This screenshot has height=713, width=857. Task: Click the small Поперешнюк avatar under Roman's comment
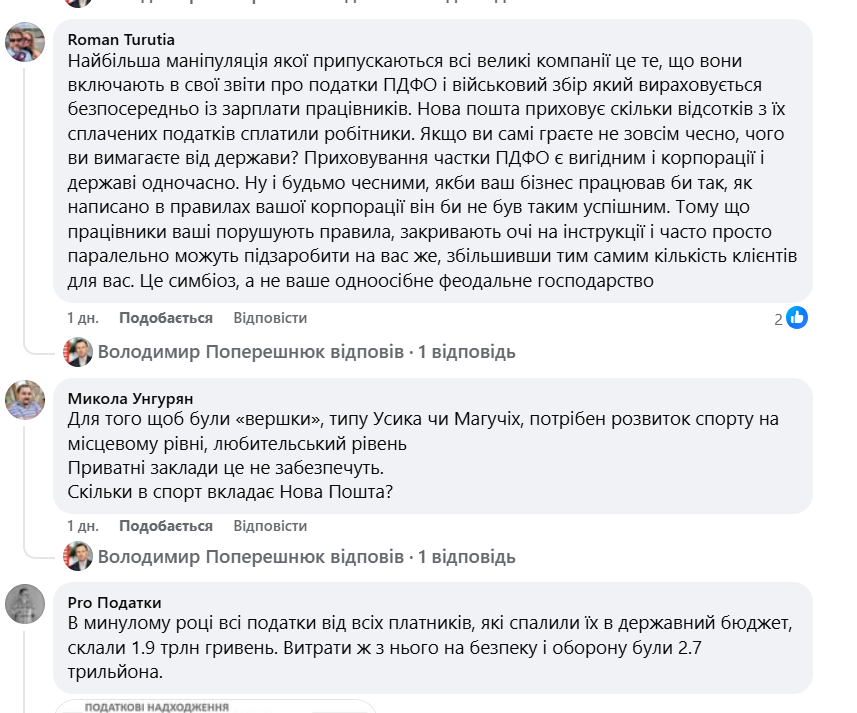click(78, 352)
